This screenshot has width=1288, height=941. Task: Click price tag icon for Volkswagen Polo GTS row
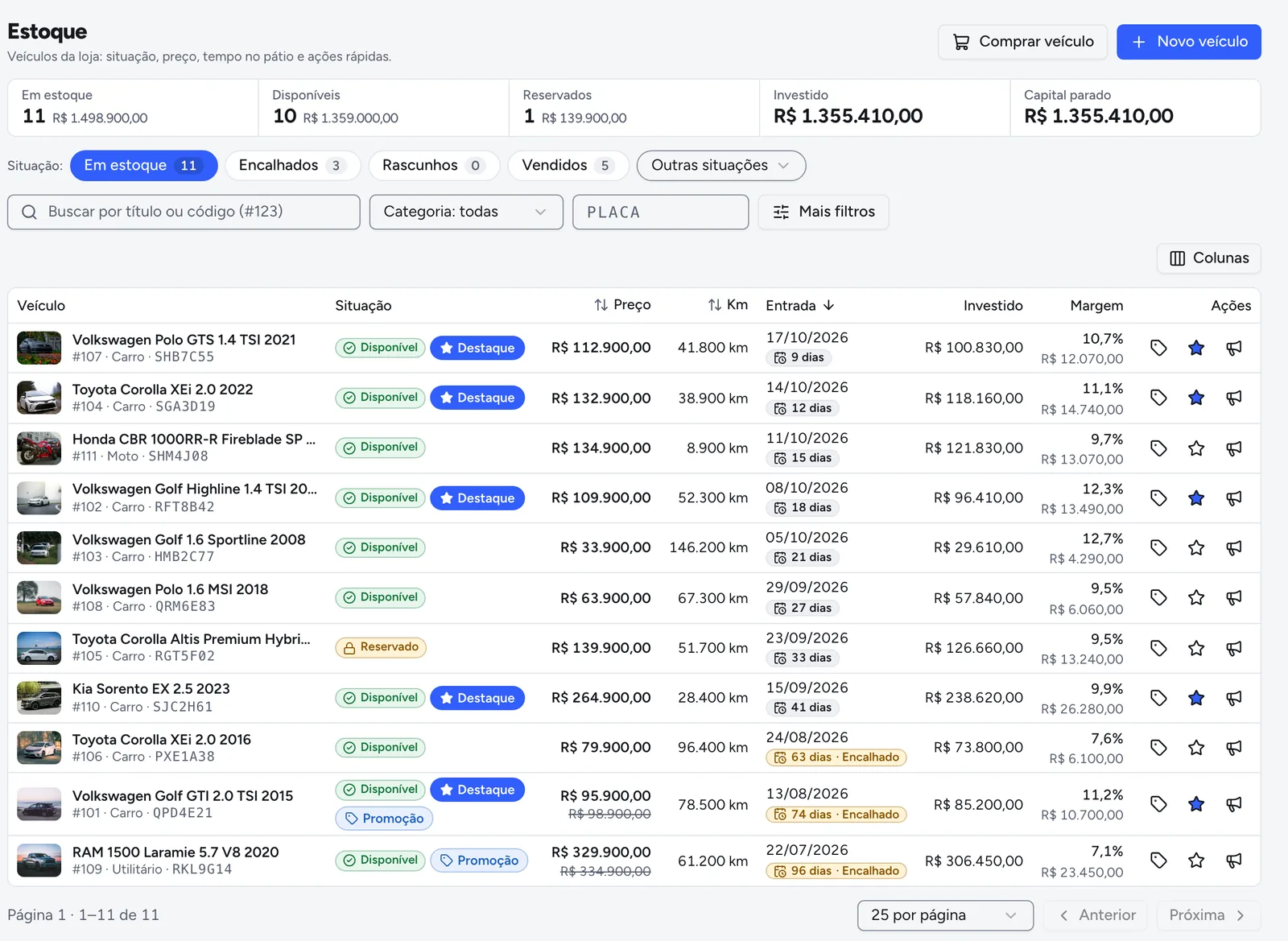point(1158,348)
